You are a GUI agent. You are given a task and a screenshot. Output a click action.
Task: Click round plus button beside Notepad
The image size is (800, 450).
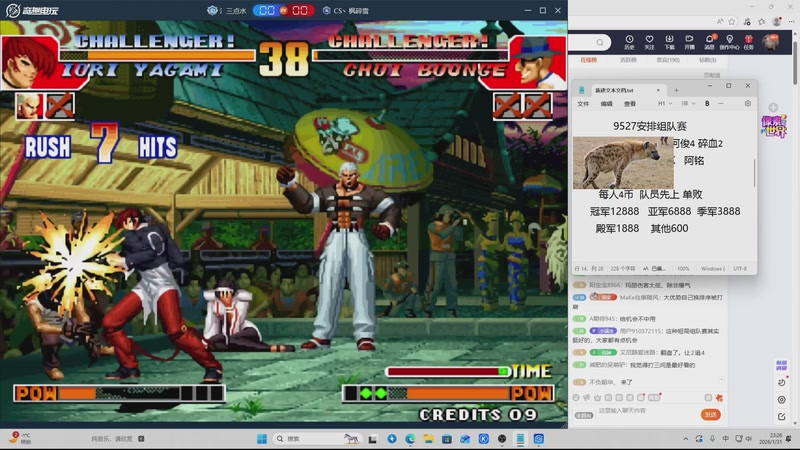tap(773, 108)
